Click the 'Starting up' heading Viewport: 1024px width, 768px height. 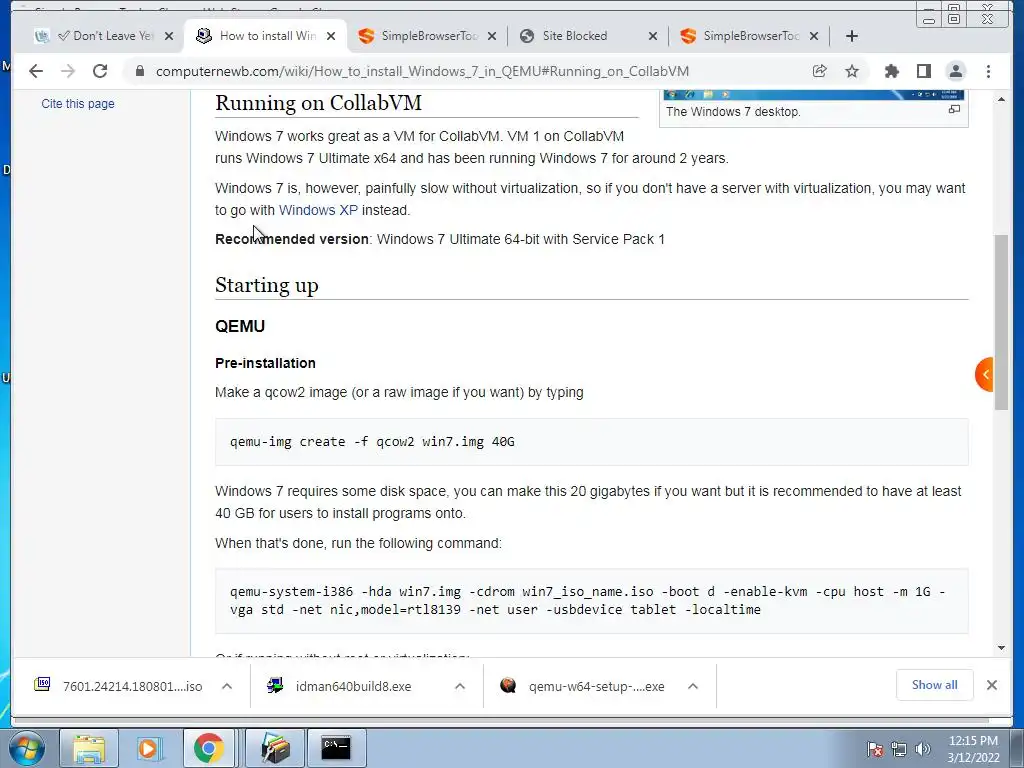[266, 285]
